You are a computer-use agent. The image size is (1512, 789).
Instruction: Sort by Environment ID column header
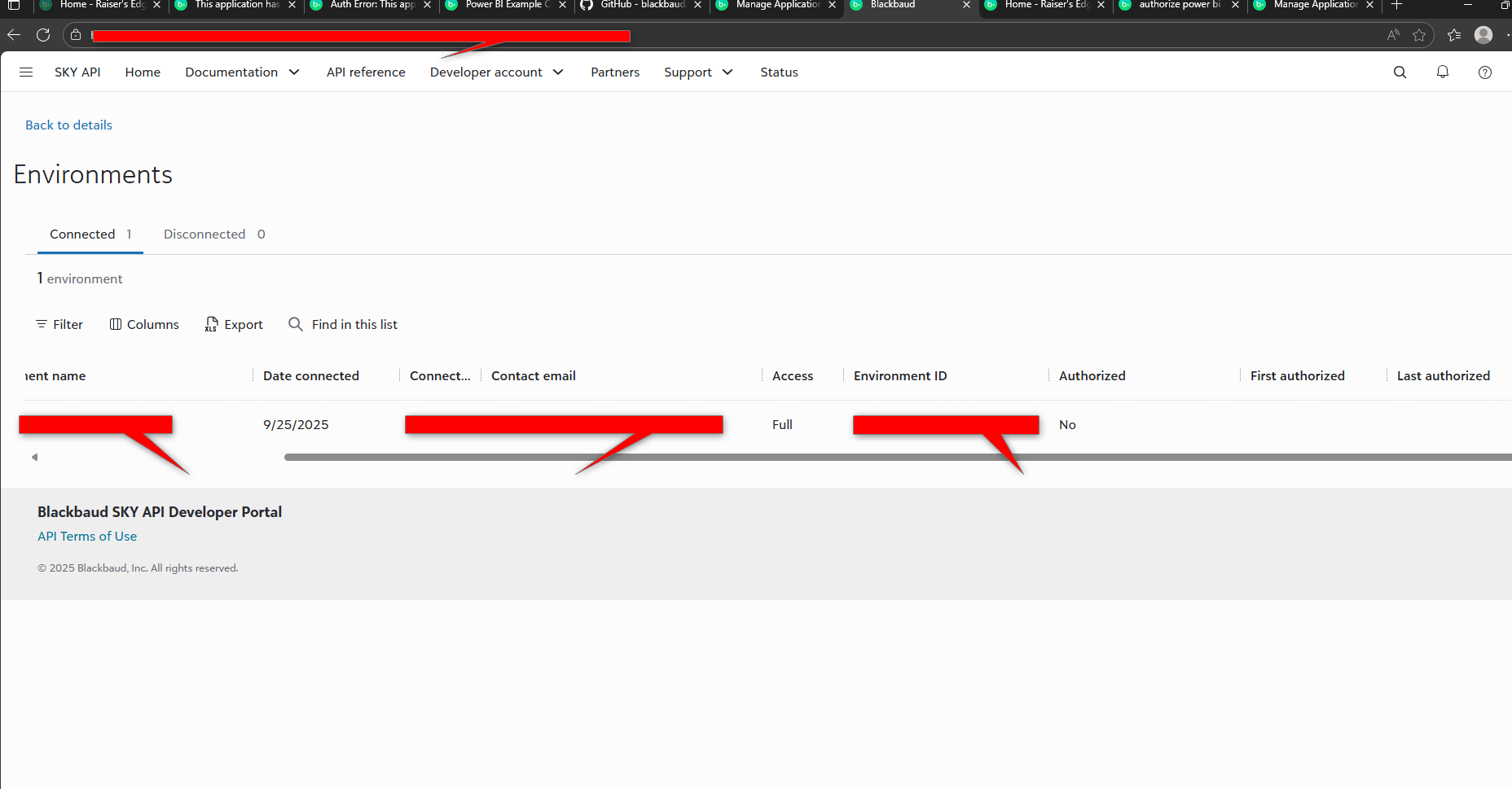pos(900,376)
